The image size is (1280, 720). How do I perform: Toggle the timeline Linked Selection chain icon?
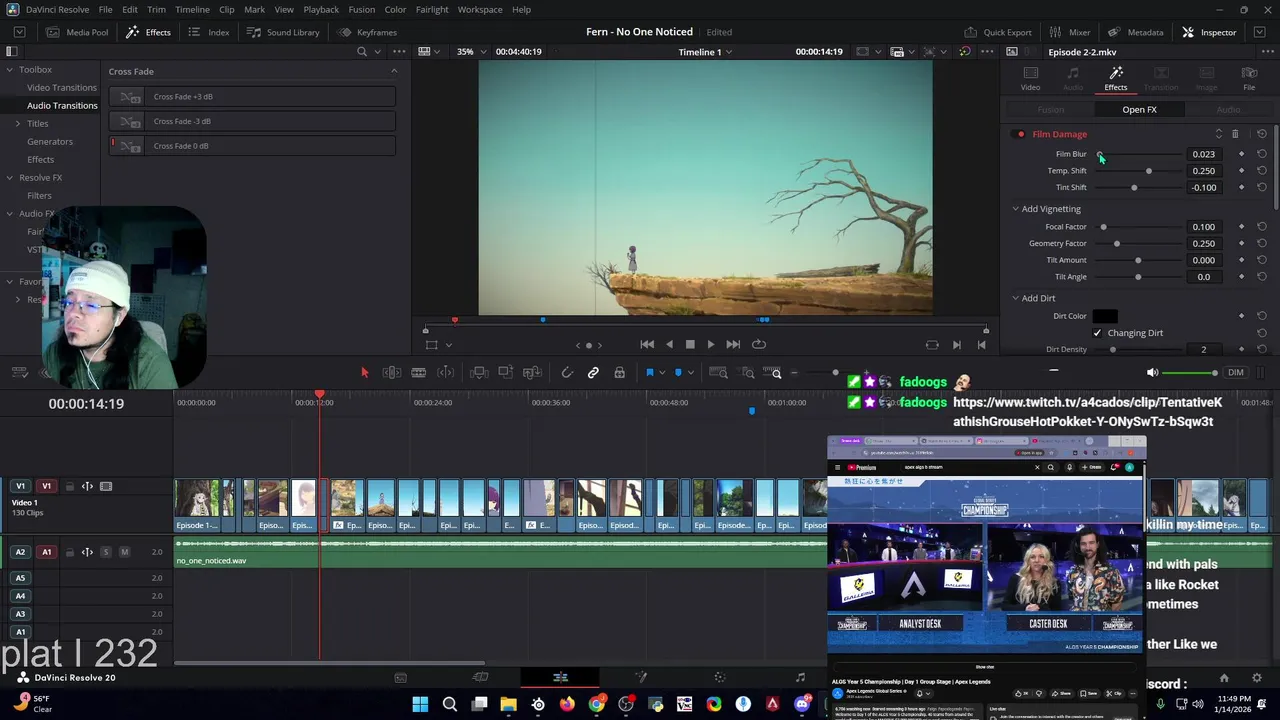593,373
